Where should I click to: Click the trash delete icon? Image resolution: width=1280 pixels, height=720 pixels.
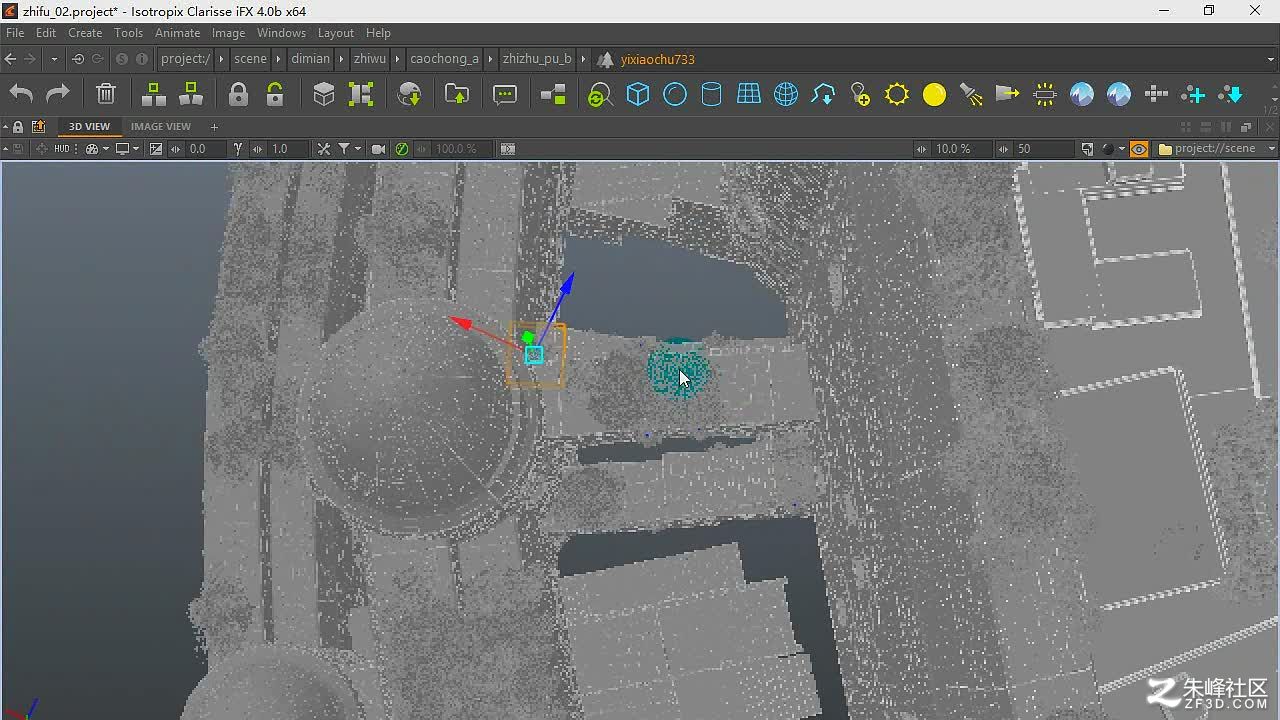click(x=106, y=94)
